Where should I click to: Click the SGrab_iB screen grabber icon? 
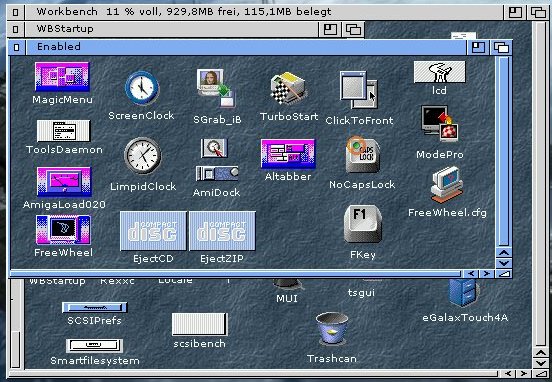click(216, 88)
